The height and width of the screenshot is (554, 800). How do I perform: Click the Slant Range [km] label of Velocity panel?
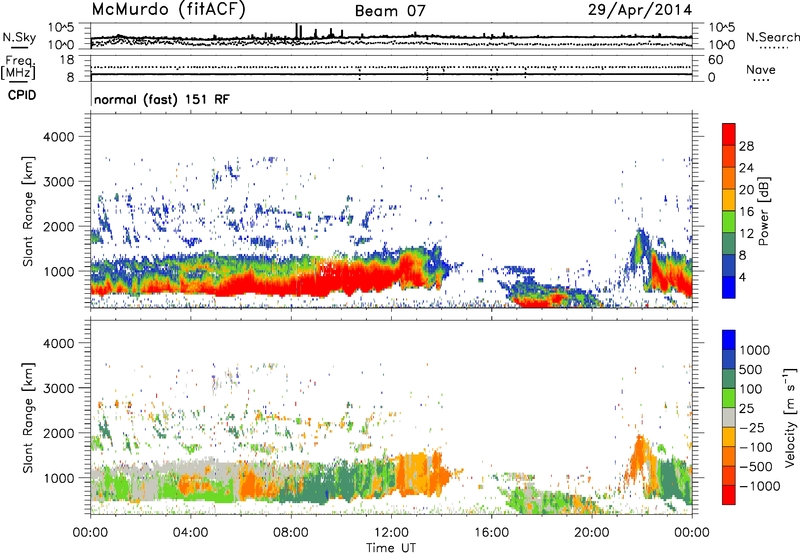(x=28, y=417)
